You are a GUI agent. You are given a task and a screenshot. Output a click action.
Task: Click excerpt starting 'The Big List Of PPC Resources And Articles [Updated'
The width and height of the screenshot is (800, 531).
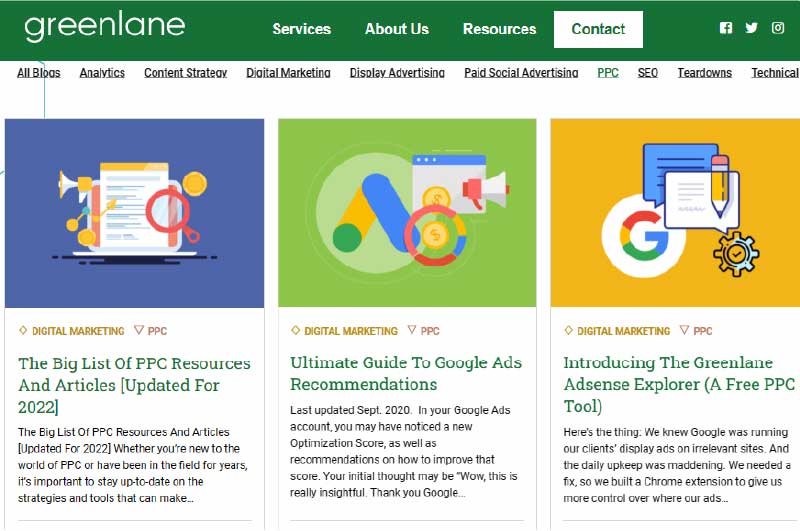(x=133, y=465)
